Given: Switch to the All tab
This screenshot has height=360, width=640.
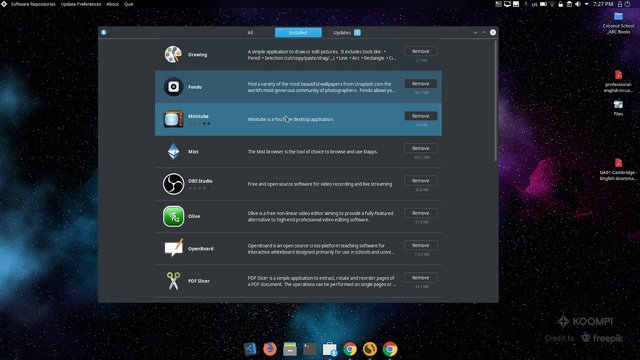Looking at the screenshot, I should [250, 33].
